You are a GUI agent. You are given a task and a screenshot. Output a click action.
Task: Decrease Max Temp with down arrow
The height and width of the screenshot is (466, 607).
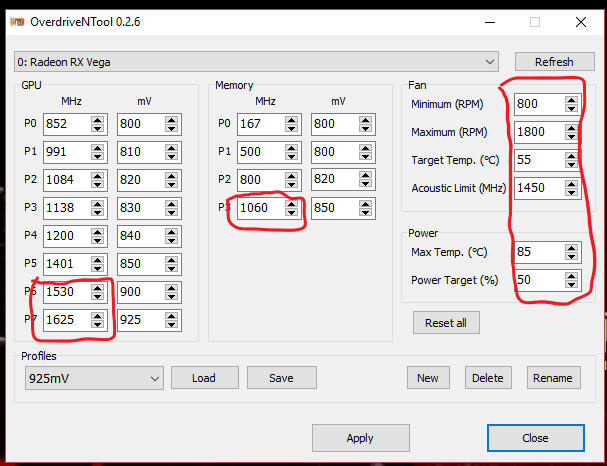click(571, 257)
